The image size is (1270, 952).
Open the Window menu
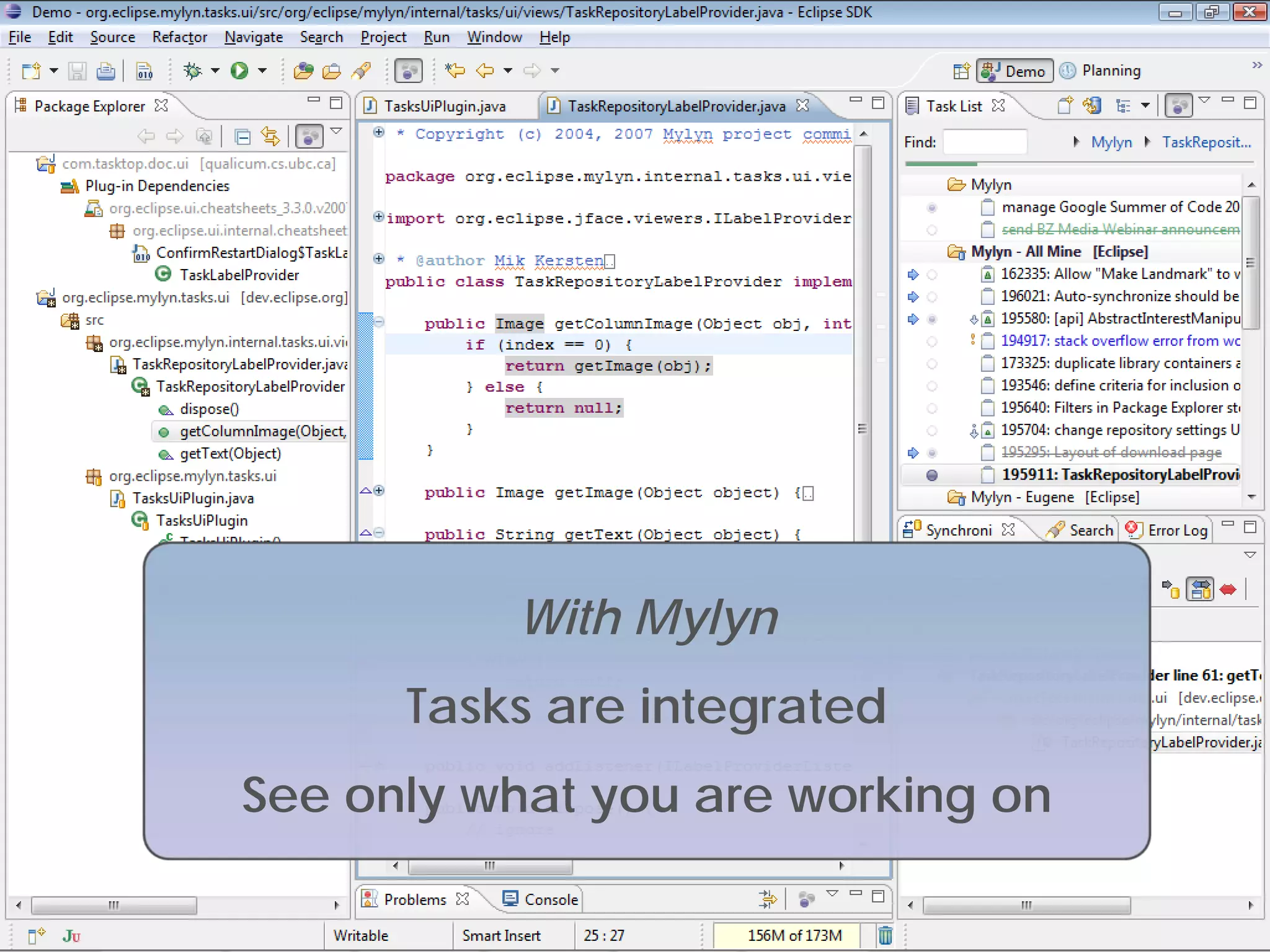pyautogui.click(x=494, y=37)
